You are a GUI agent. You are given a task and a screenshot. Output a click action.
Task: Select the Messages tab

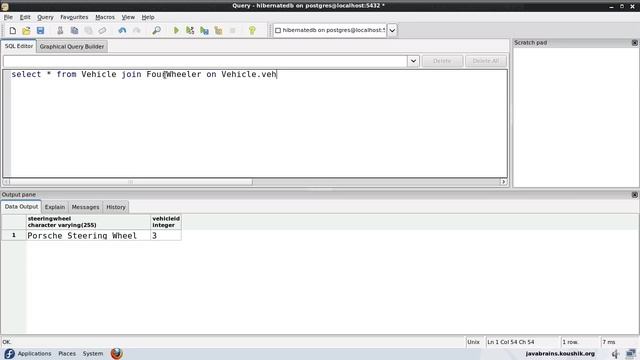click(x=85, y=207)
